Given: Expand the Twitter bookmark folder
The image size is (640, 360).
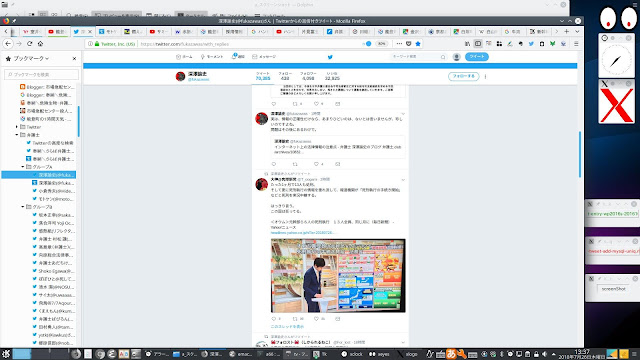Looking at the screenshot, I should pos(17,127).
